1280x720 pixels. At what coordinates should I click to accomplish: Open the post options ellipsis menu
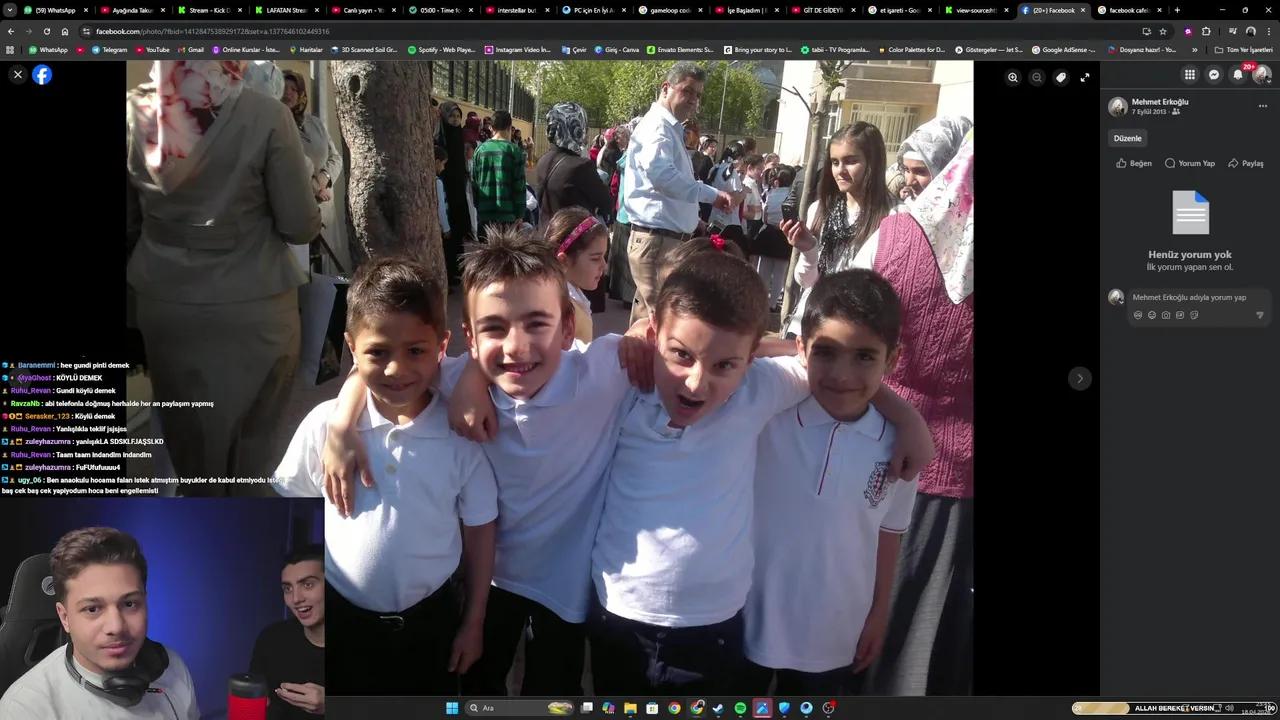1262,106
